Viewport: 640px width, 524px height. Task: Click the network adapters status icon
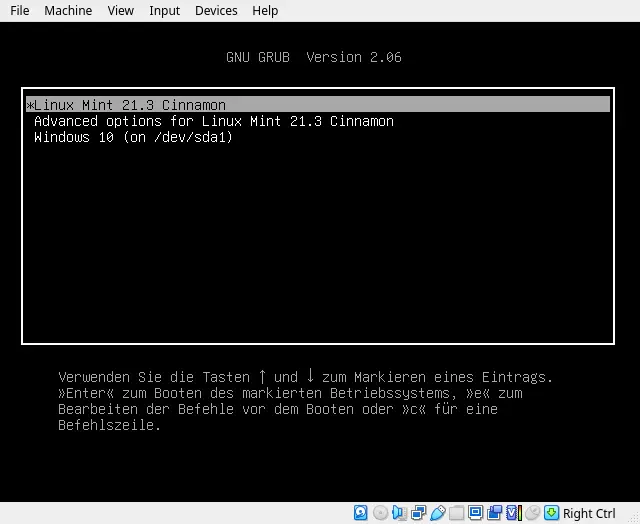click(x=418, y=513)
